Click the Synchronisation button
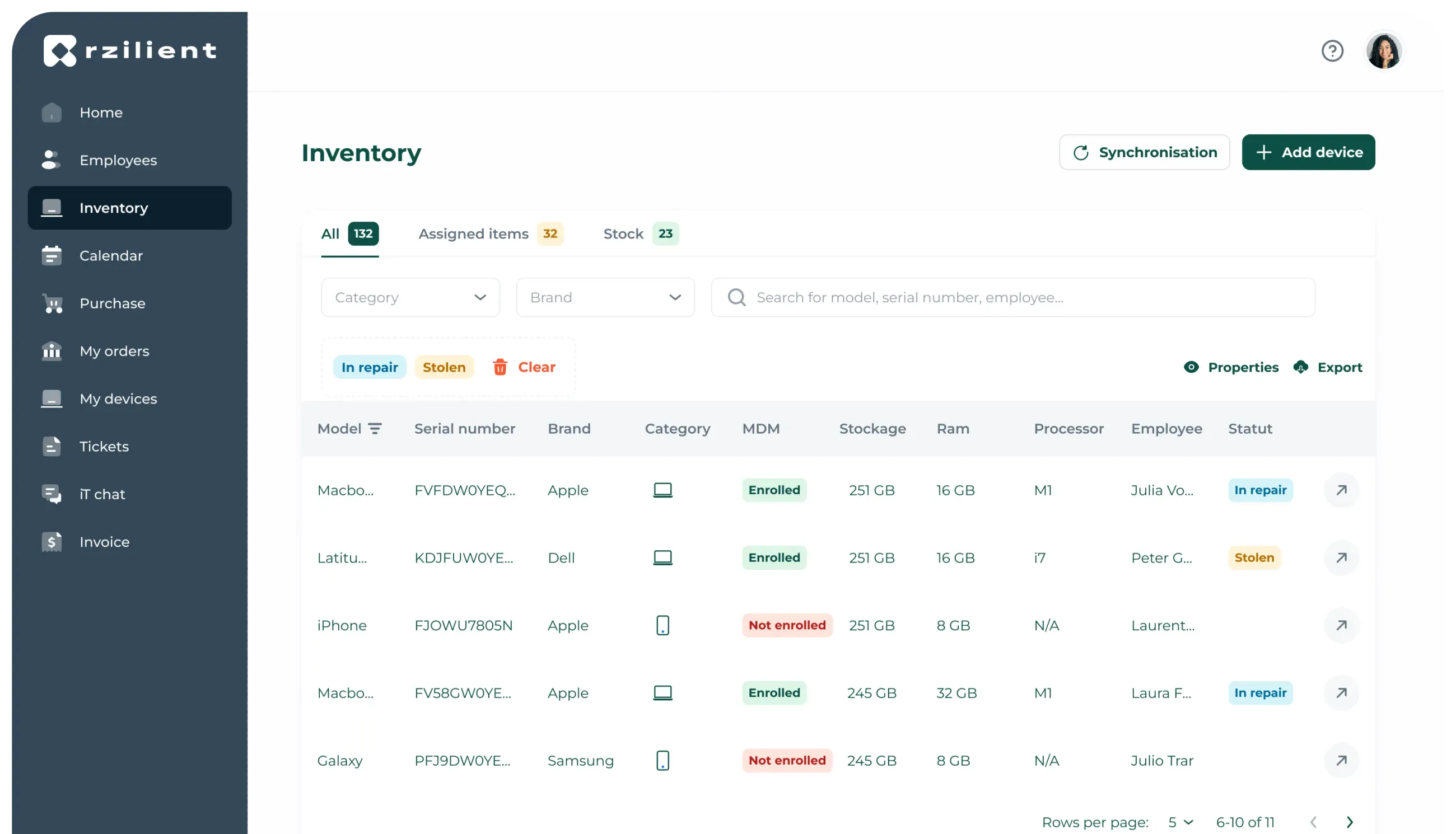This screenshot has width=1456, height=834. [x=1144, y=152]
